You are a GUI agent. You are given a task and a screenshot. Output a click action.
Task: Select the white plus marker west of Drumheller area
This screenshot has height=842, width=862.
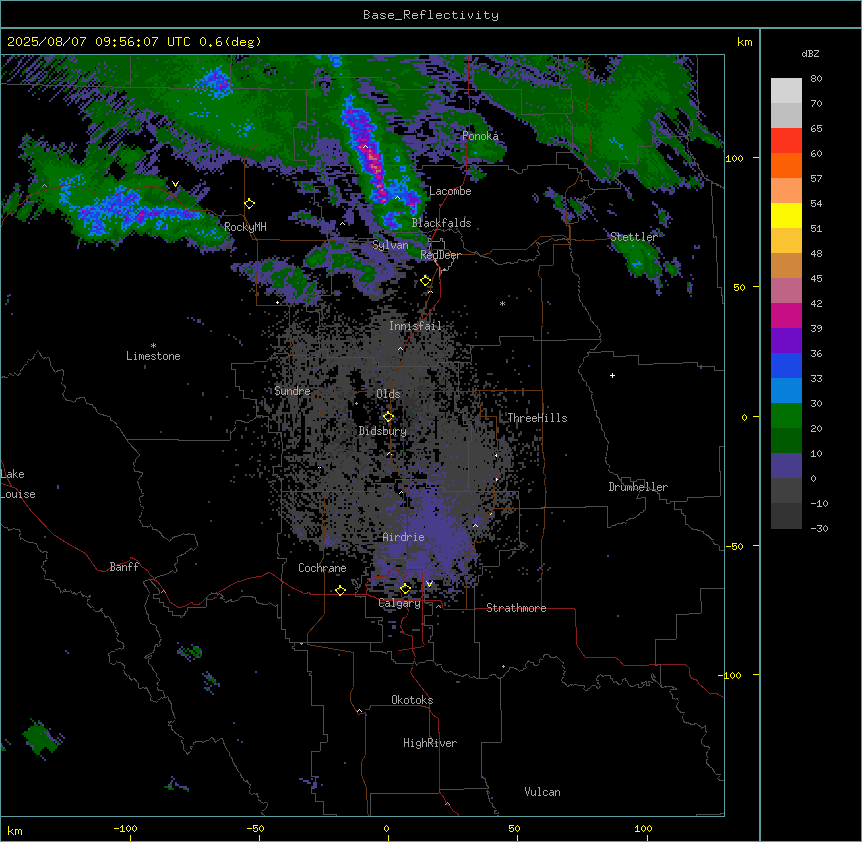pyautogui.click(x=612, y=375)
